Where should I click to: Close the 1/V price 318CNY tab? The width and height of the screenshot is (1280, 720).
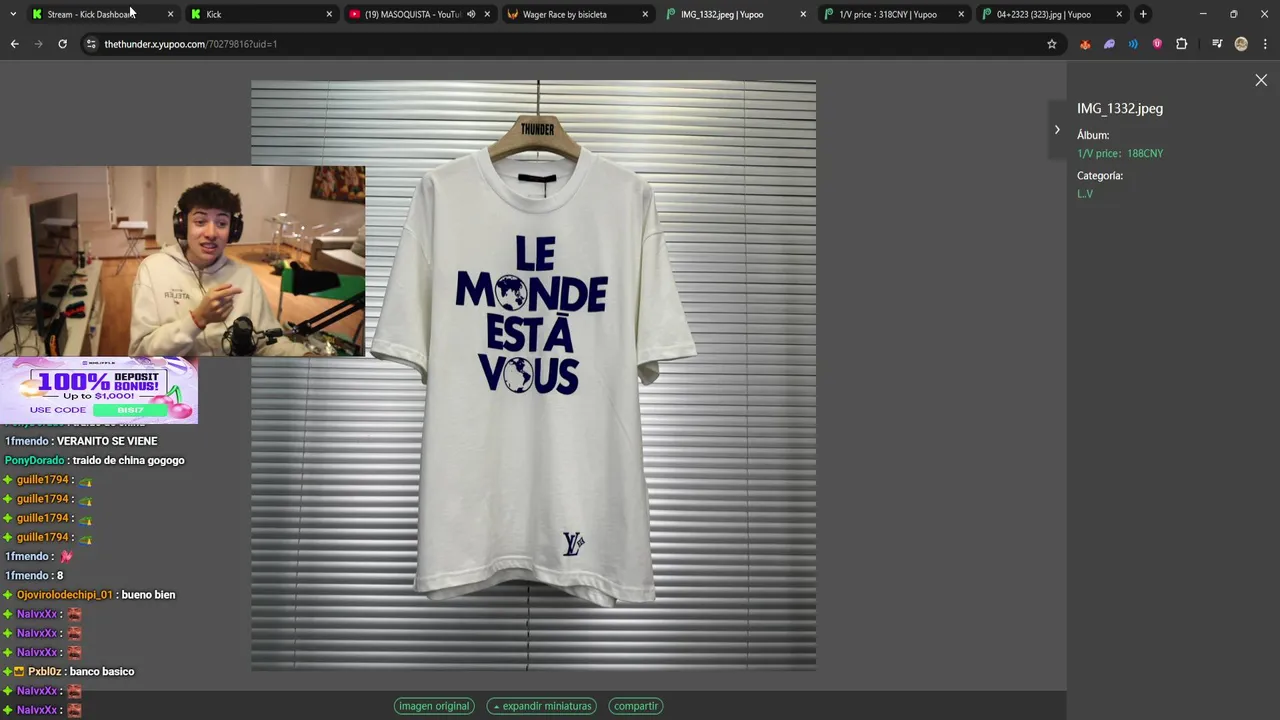tap(961, 14)
